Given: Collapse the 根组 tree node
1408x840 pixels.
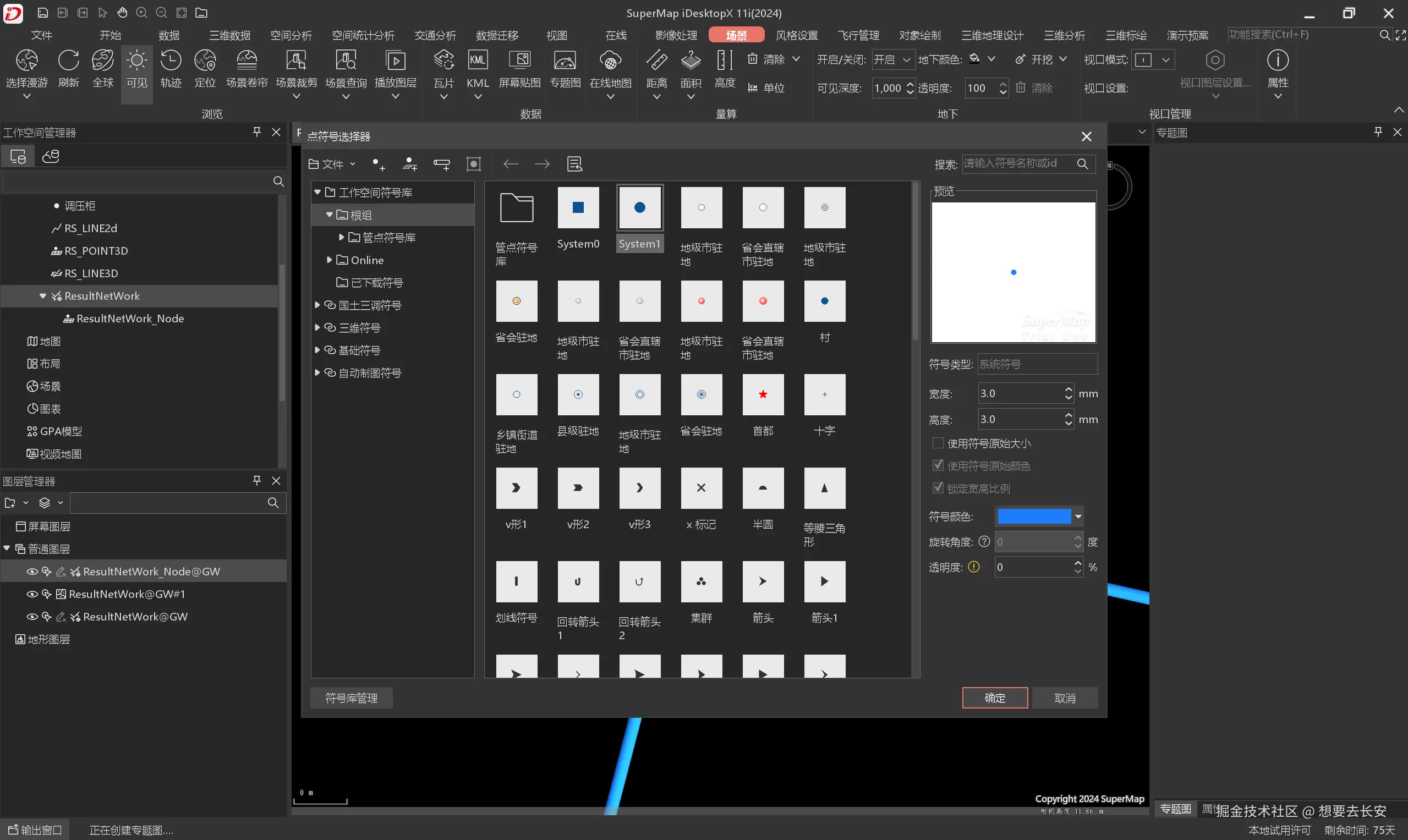Looking at the screenshot, I should pyautogui.click(x=329, y=215).
